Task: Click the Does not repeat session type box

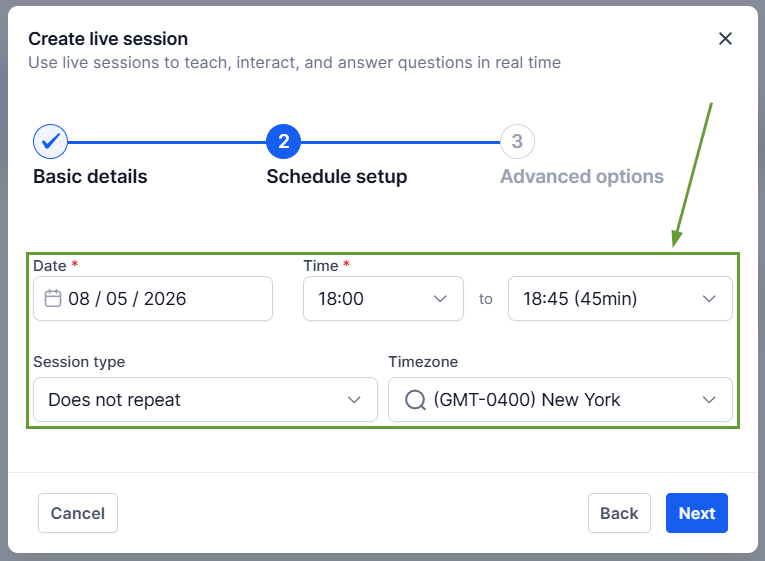Action: [190, 400]
